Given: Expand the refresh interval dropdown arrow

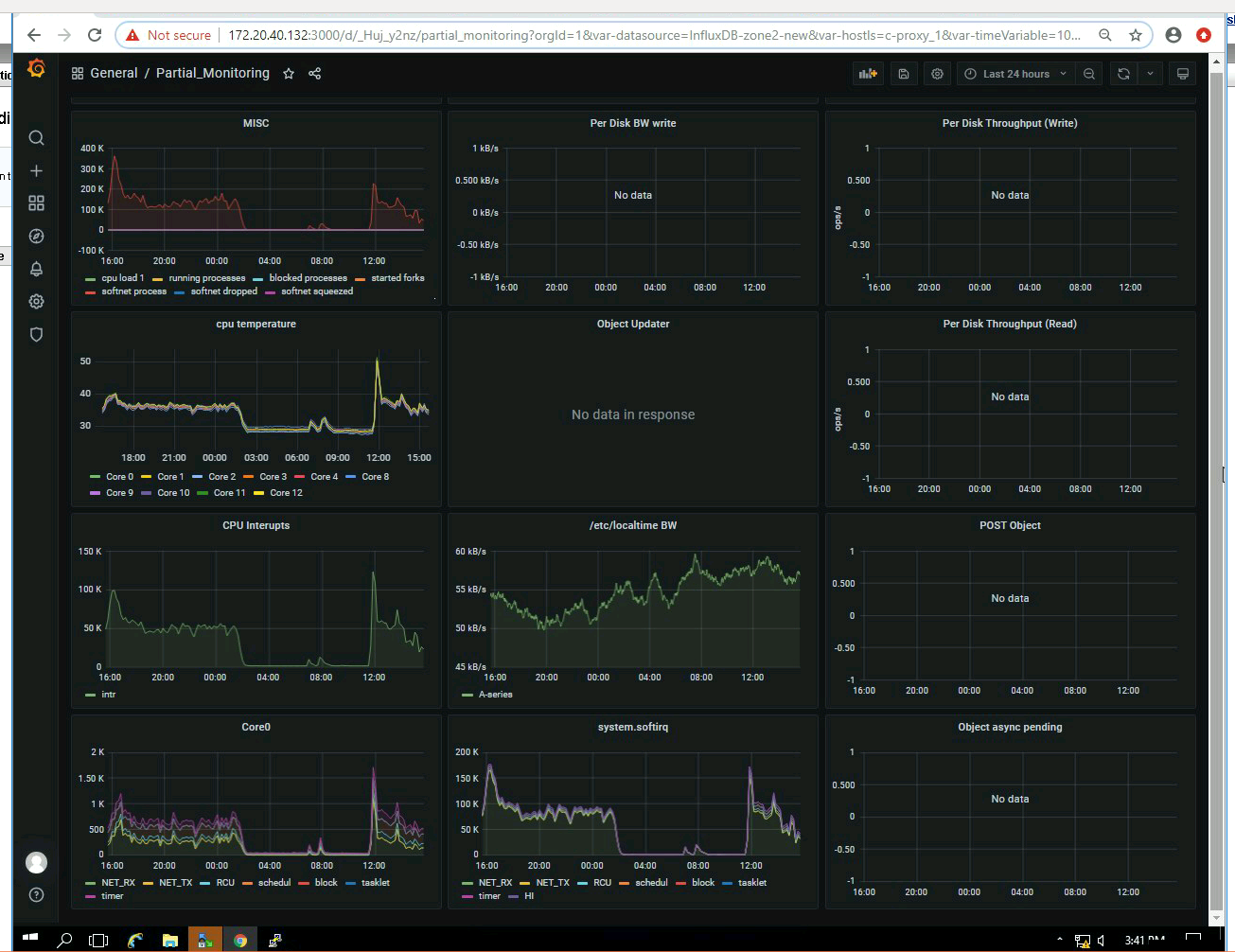Looking at the screenshot, I should tap(1150, 74).
